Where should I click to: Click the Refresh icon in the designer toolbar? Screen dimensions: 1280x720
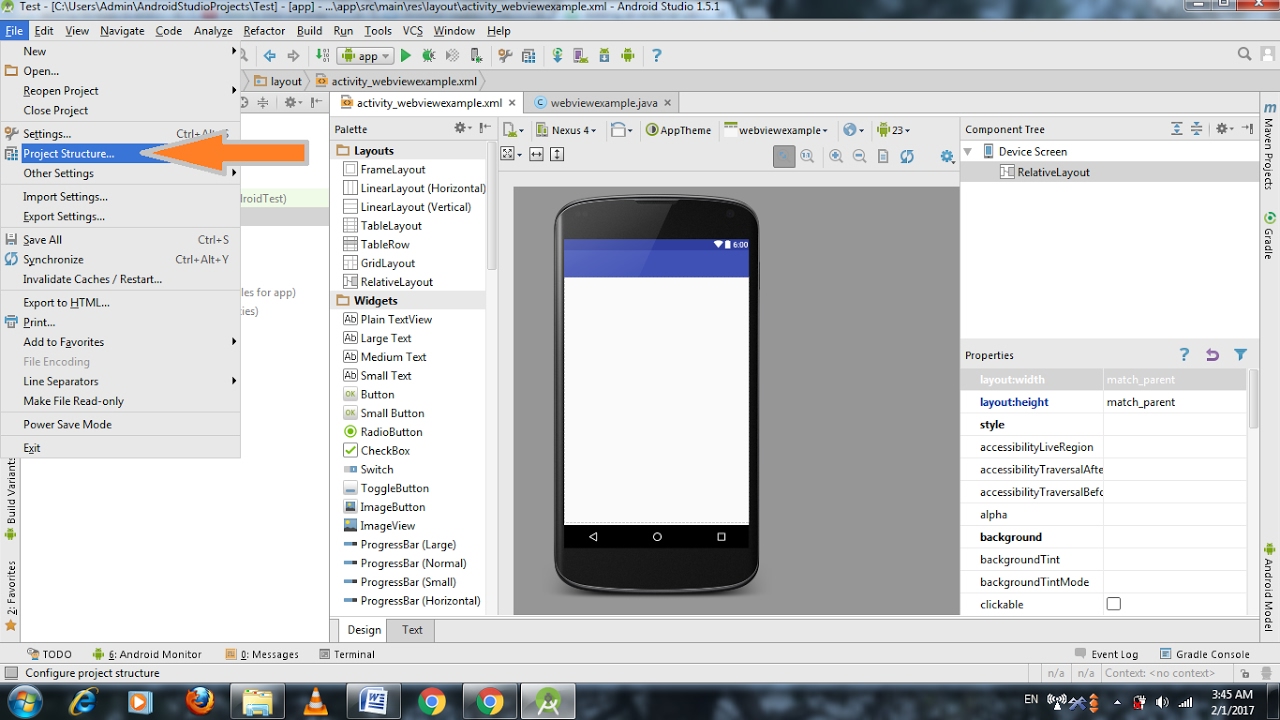[907, 156]
